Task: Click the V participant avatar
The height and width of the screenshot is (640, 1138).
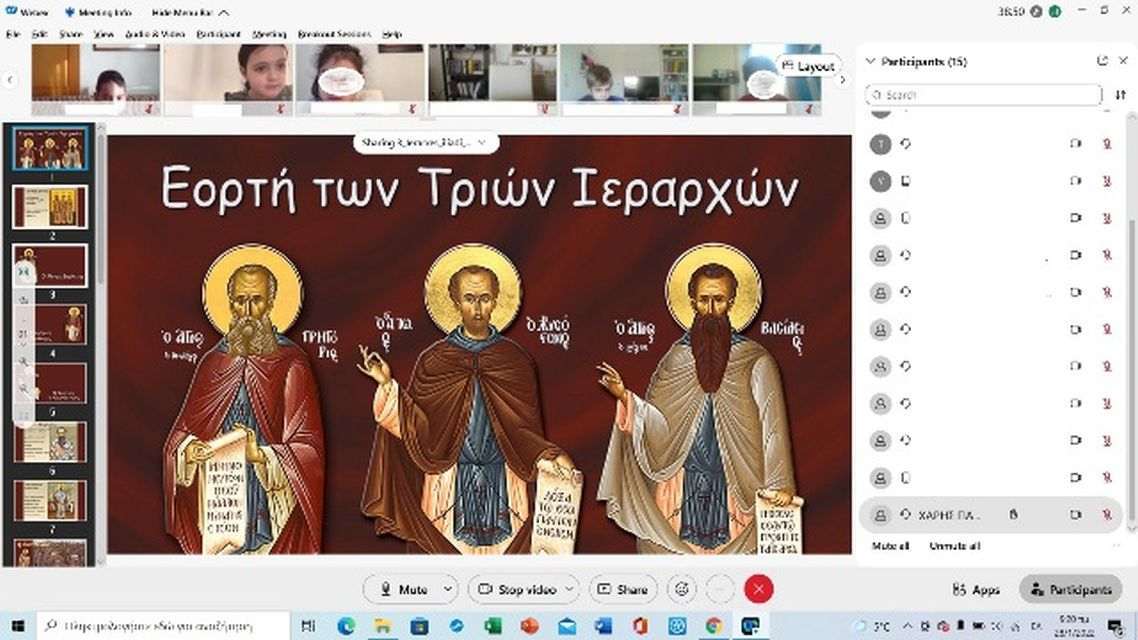Action: [x=880, y=181]
